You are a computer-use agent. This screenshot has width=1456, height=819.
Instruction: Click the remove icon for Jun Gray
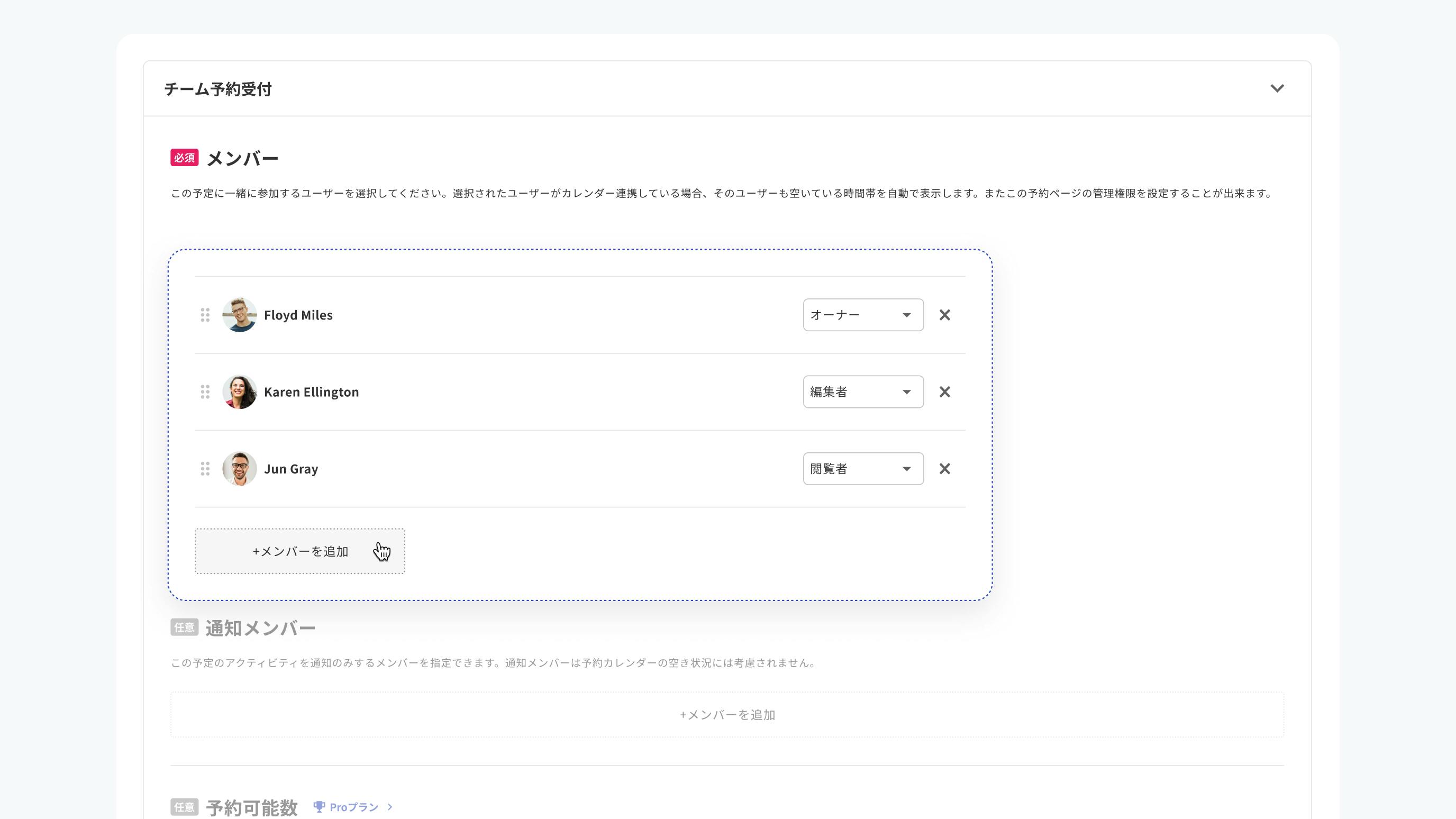click(944, 468)
